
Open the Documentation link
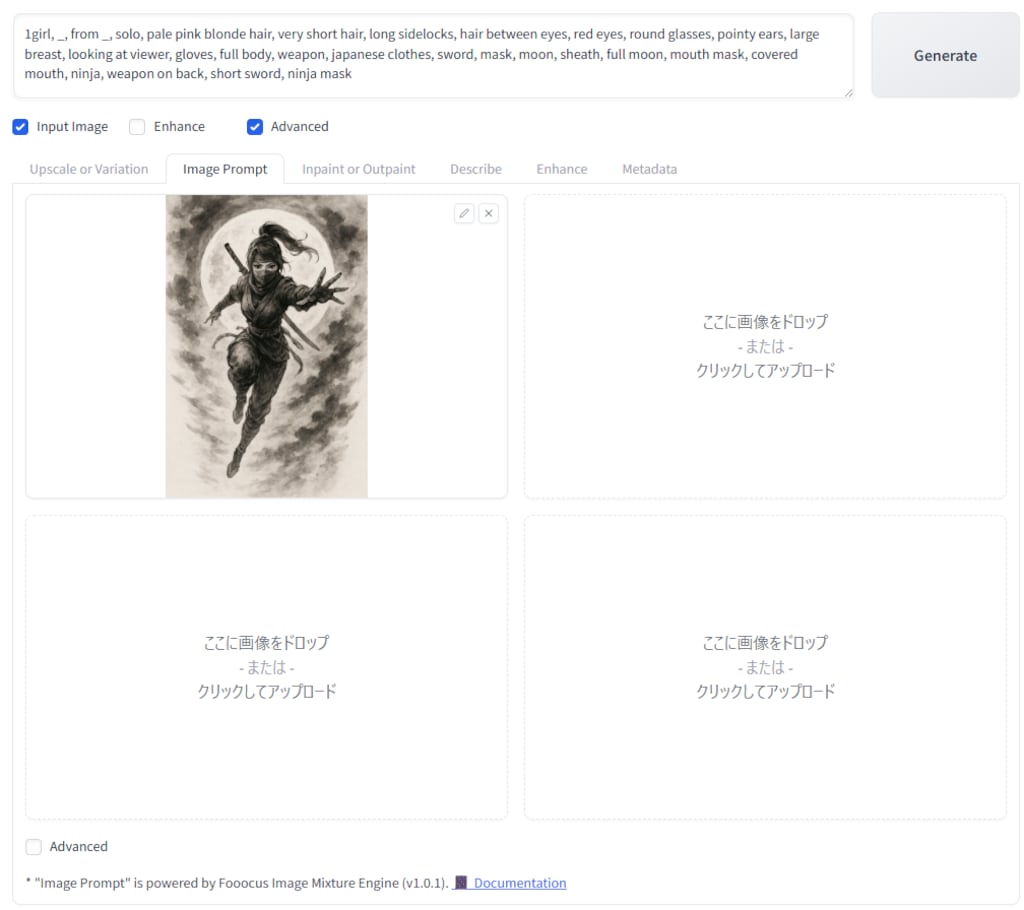[x=519, y=883]
